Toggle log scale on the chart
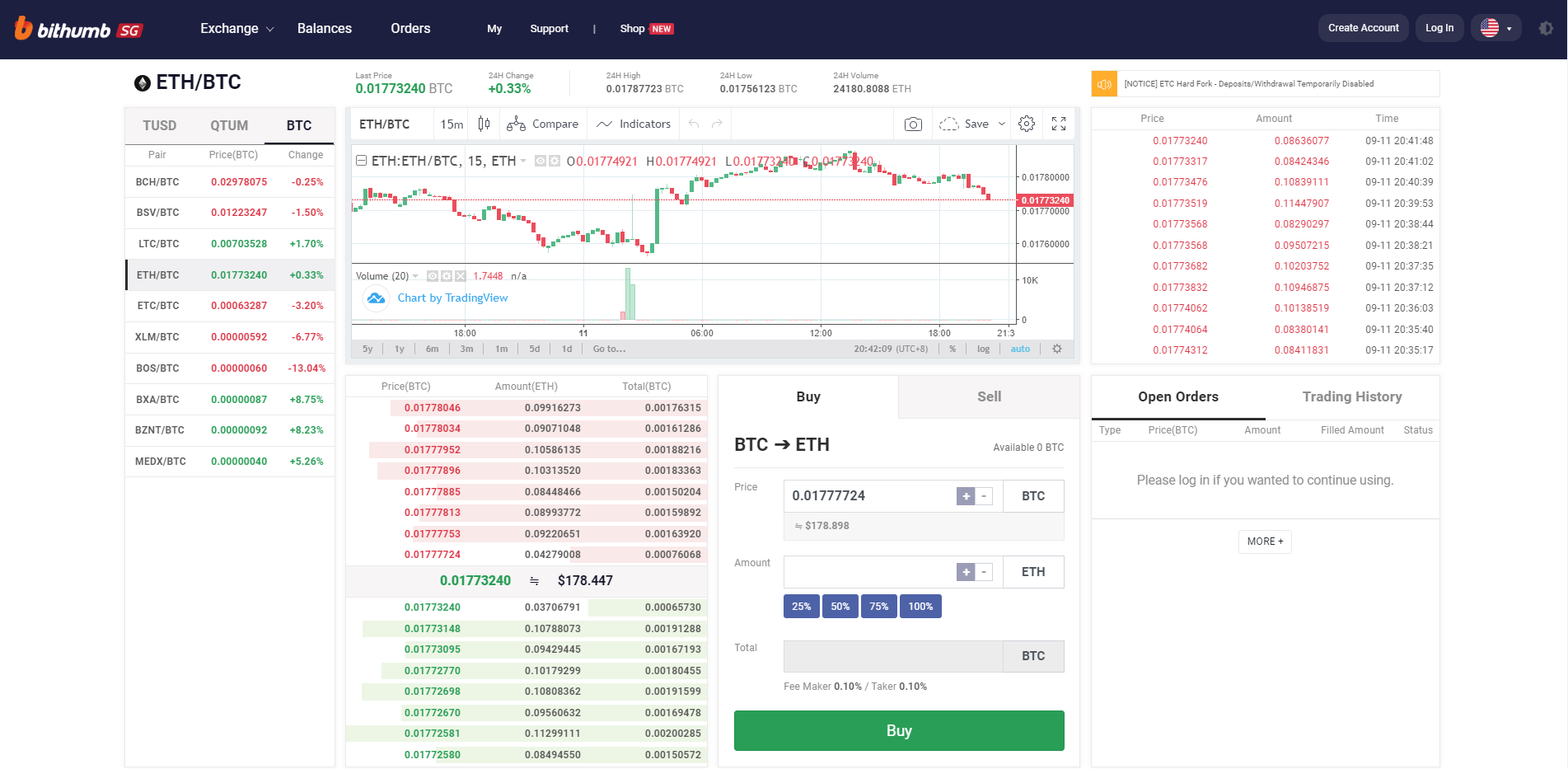 [x=983, y=349]
